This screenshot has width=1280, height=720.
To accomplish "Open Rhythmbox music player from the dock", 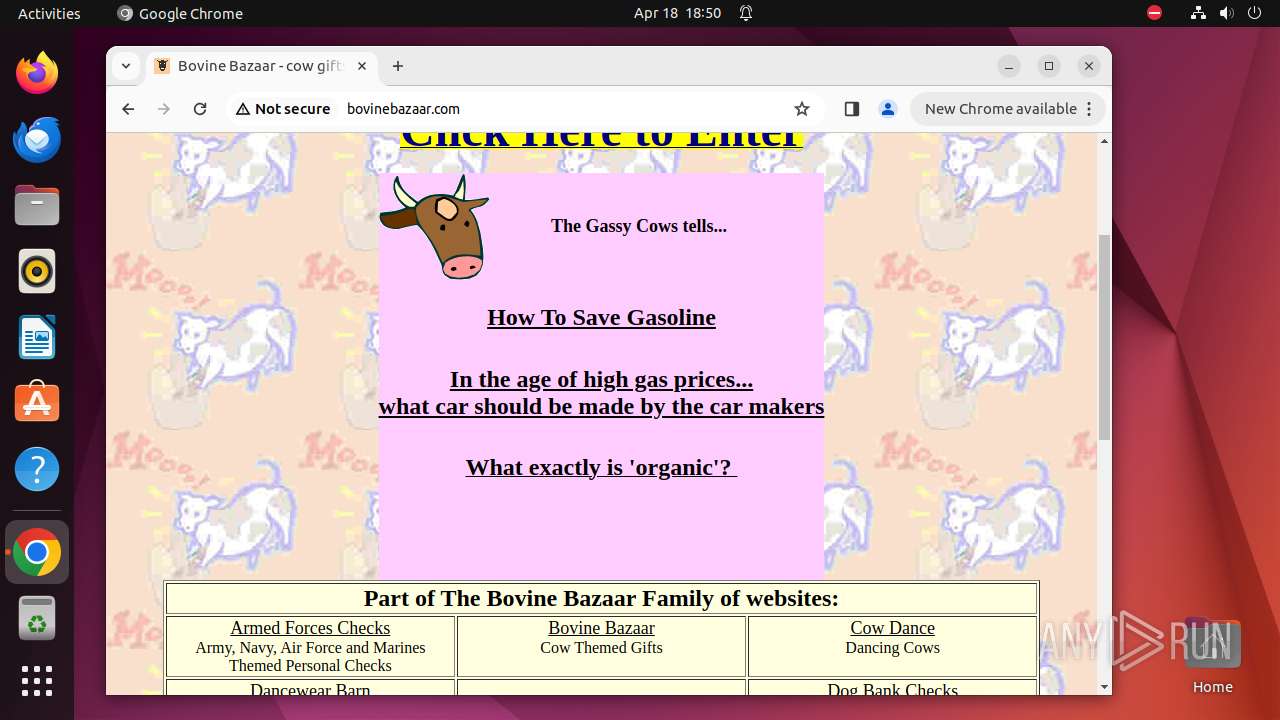I will tap(37, 271).
